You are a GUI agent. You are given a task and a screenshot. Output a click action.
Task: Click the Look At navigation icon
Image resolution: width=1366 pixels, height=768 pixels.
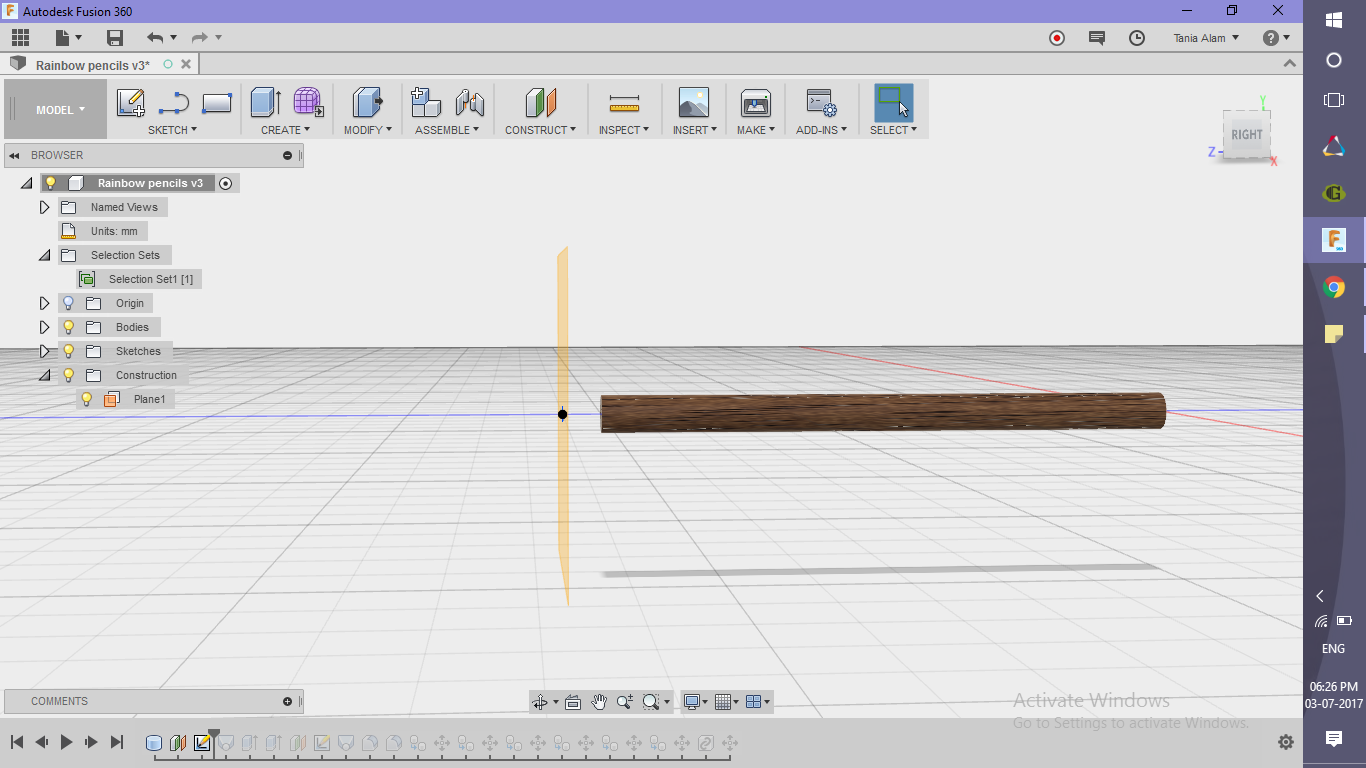click(x=573, y=702)
